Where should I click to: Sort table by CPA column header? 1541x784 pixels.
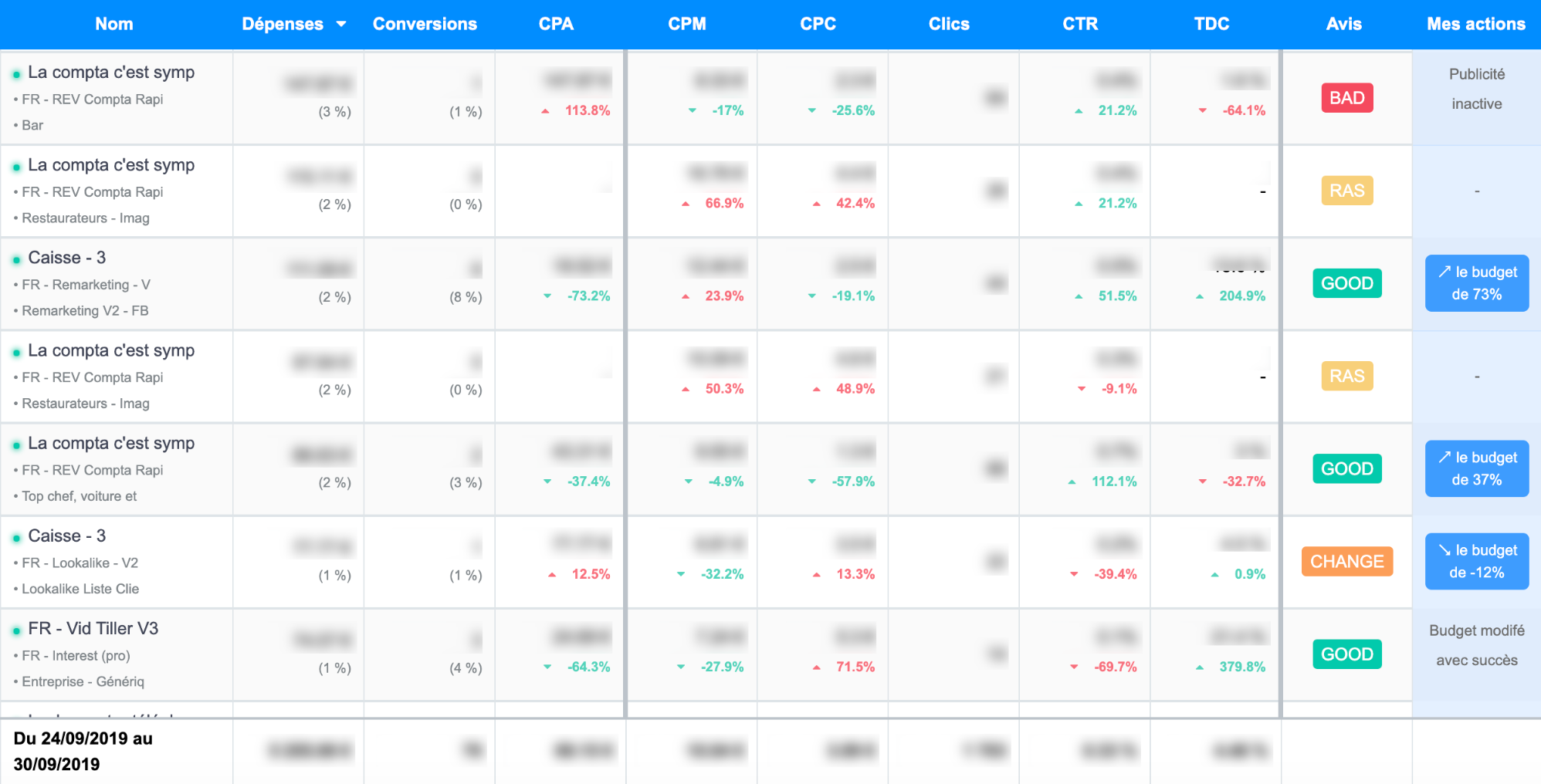pos(556,25)
